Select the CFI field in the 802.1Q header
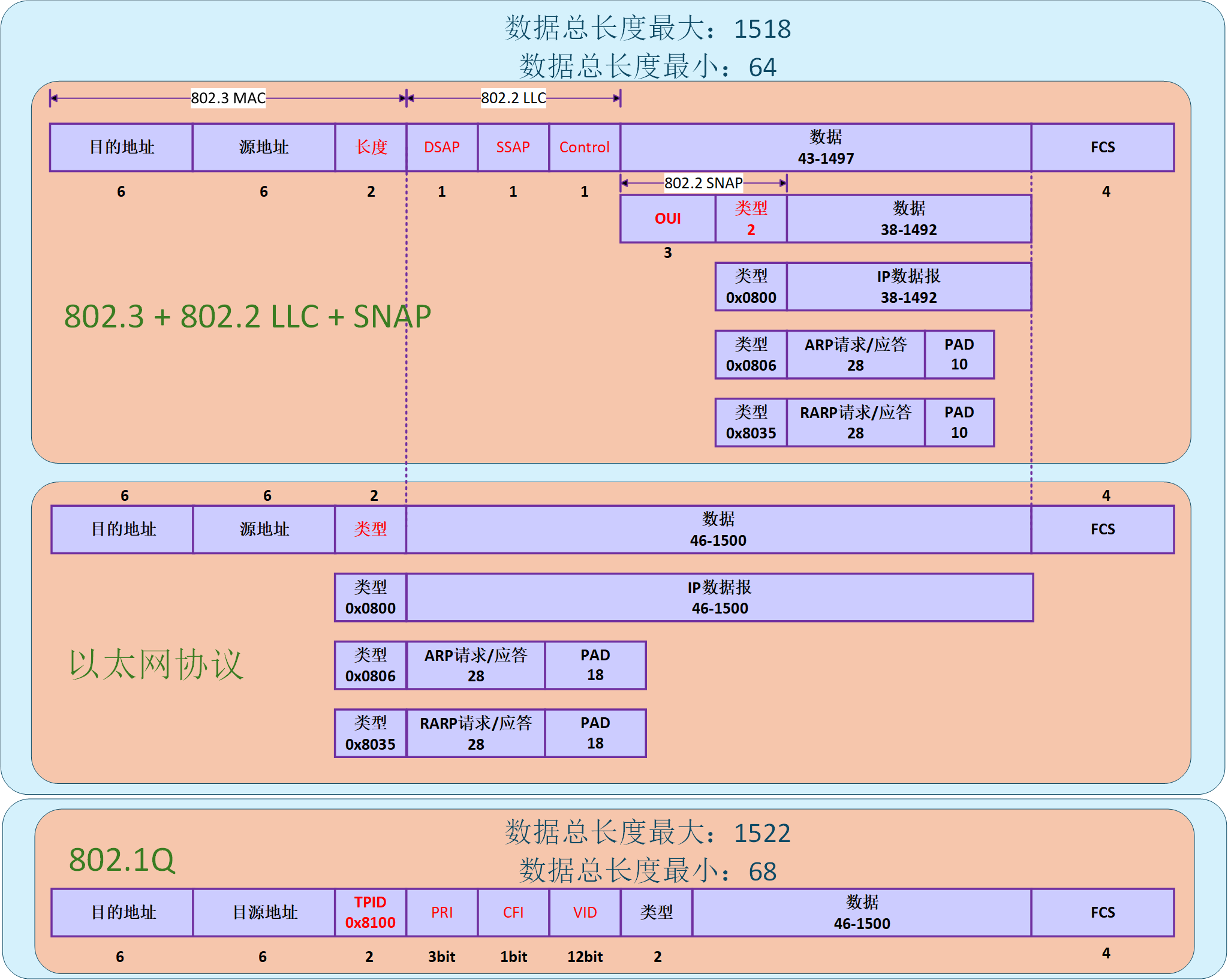 click(513, 912)
